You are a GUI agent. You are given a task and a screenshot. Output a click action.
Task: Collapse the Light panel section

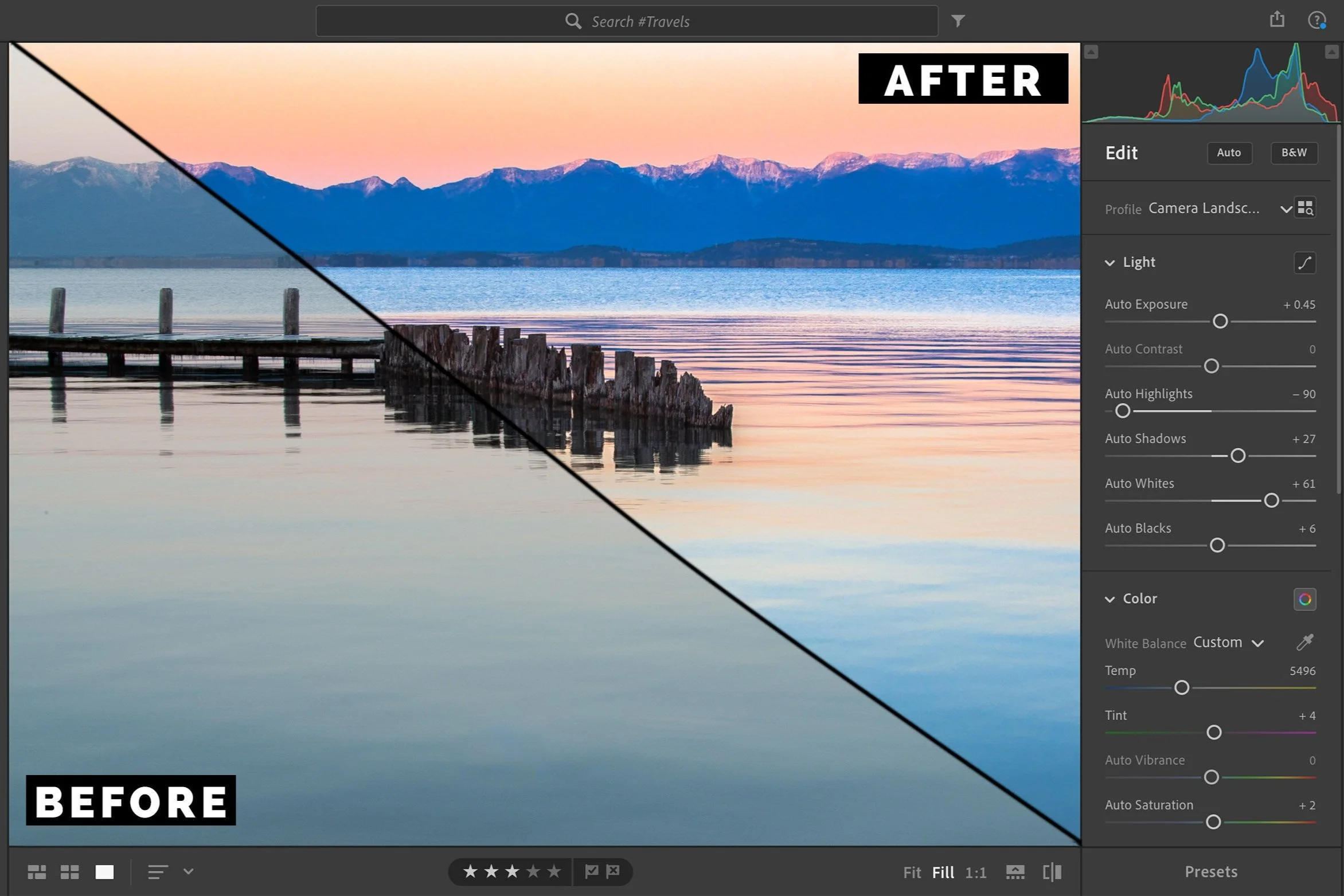(1110, 263)
